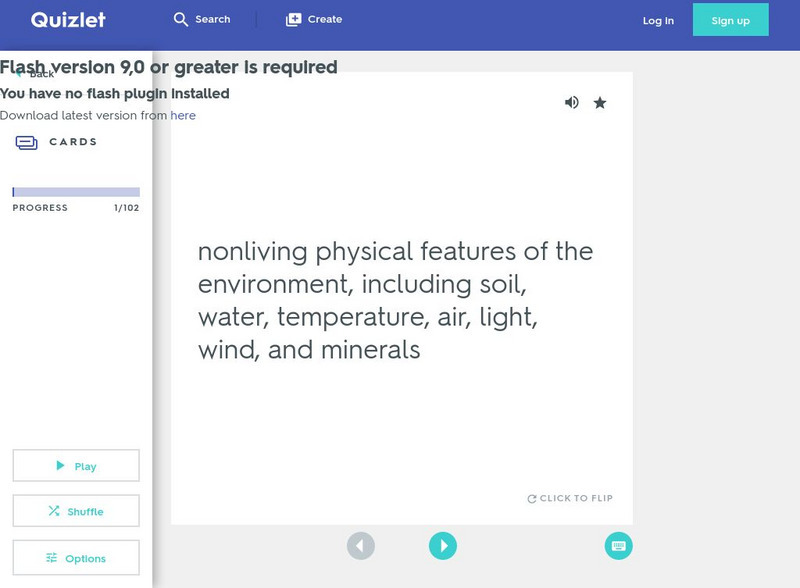Click the Cards mode icon in the sidebar
The height and width of the screenshot is (588, 800).
[x=27, y=141]
